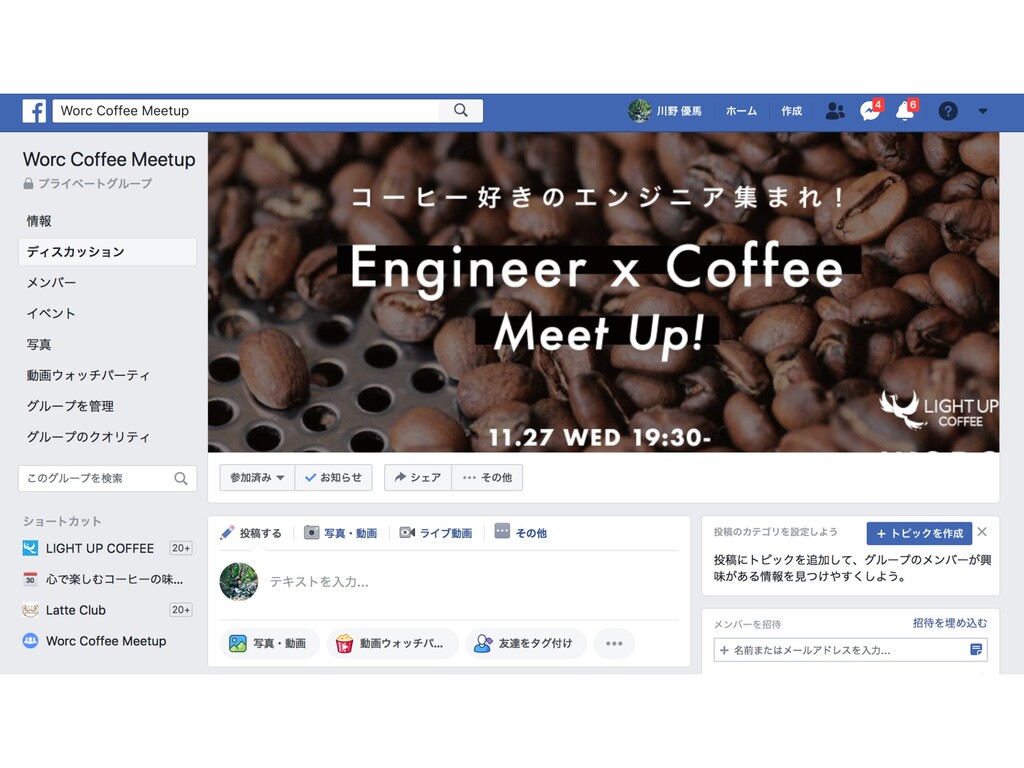Image resolution: width=1024 pixels, height=768 pixels.
Task: Open the その他 menu below cover photo
Action: tap(487, 477)
